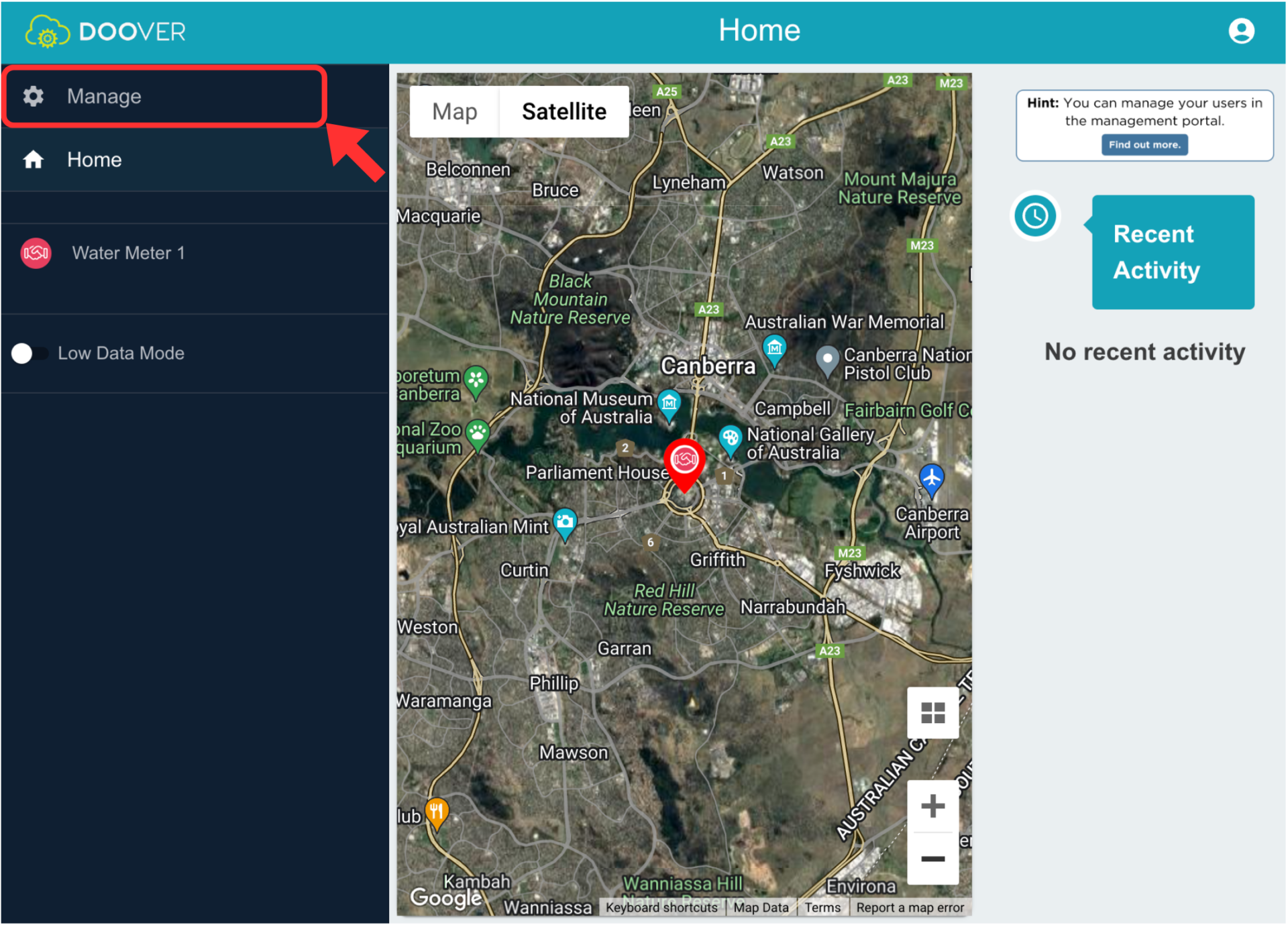Click the Canberra National Pistol Club marker
This screenshot has height=925, width=1288.
[x=827, y=363]
